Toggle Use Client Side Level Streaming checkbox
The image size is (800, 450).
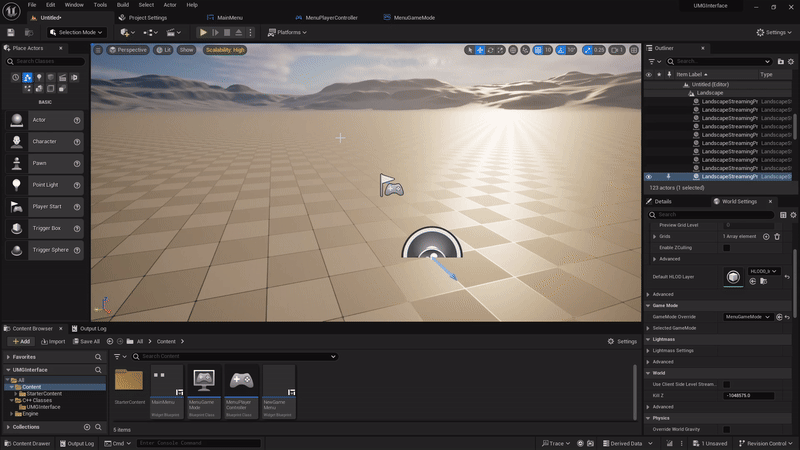pyautogui.click(x=727, y=385)
